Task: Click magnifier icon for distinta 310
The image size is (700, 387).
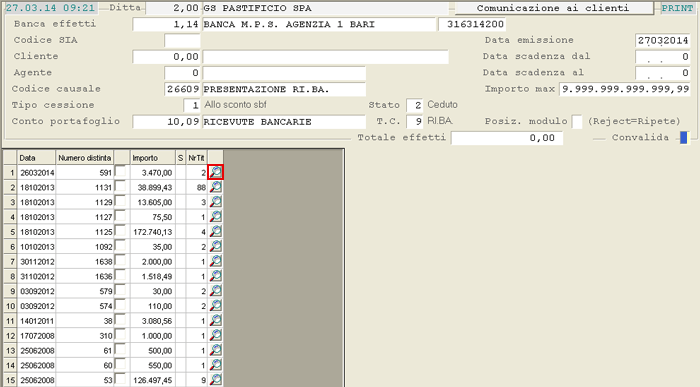Action: coord(216,335)
